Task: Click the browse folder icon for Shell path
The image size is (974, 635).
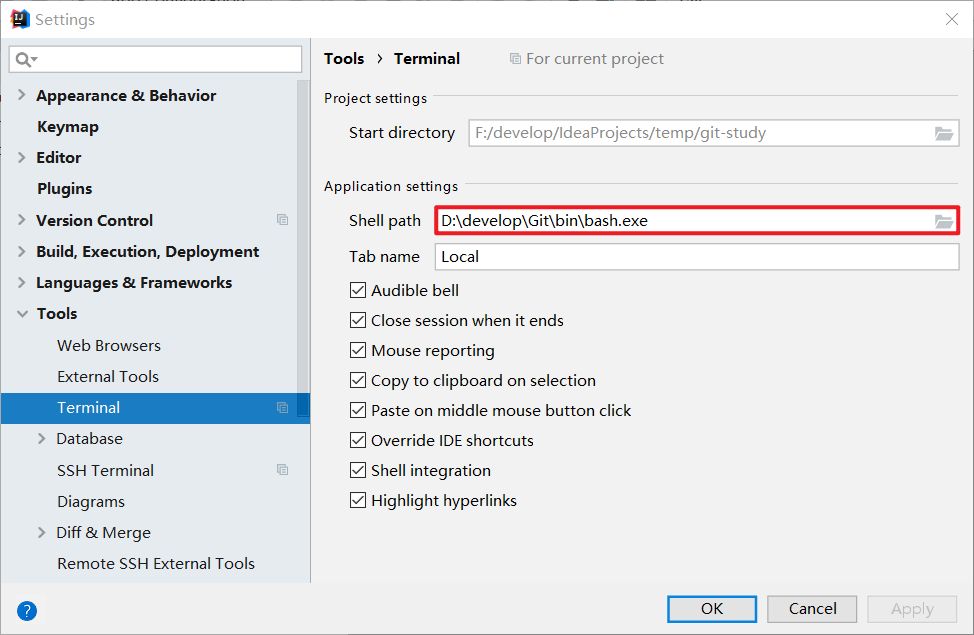Action: [943, 221]
